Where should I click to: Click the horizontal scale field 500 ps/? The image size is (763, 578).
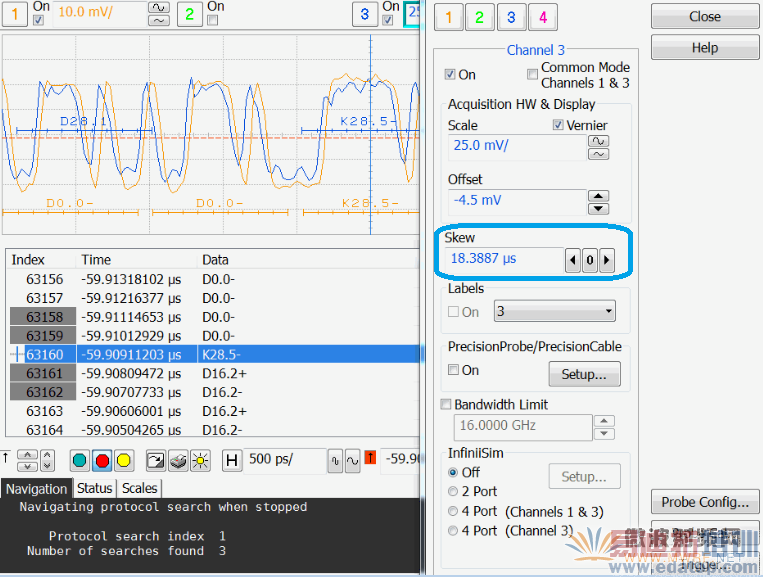pyautogui.click(x=284, y=460)
